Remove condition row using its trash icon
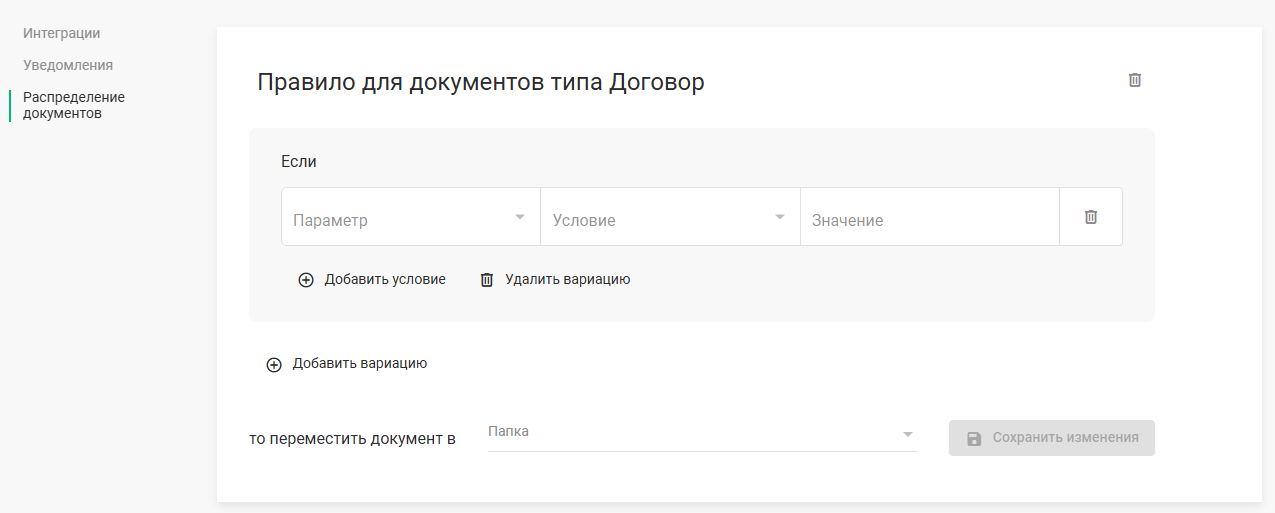Viewport: 1275px width, 513px height. (1091, 217)
